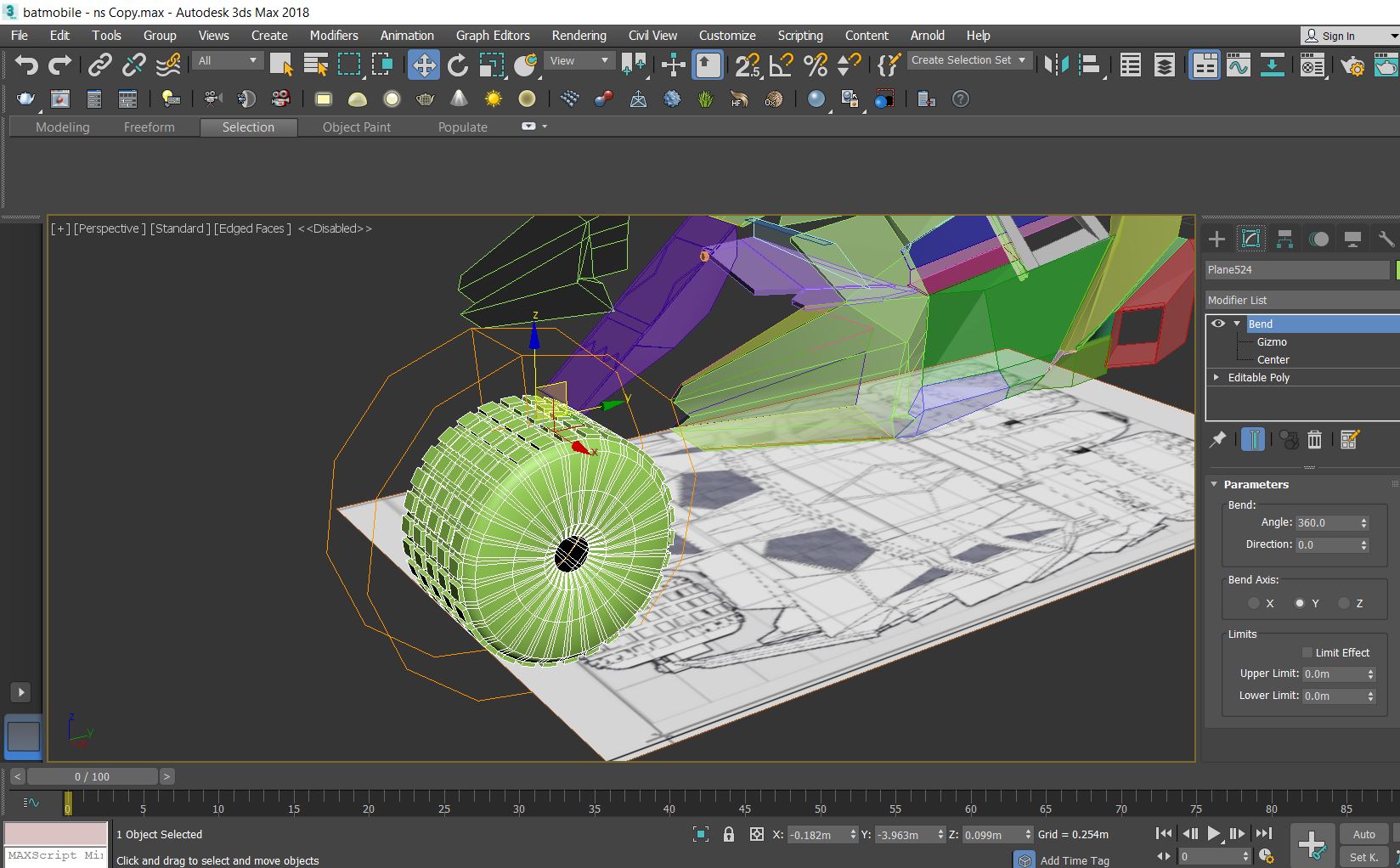Screen dimensions: 1400x868
Task: Toggle Bend modifier visibility eye
Action: pyautogui.click(x=1217, y=324)
